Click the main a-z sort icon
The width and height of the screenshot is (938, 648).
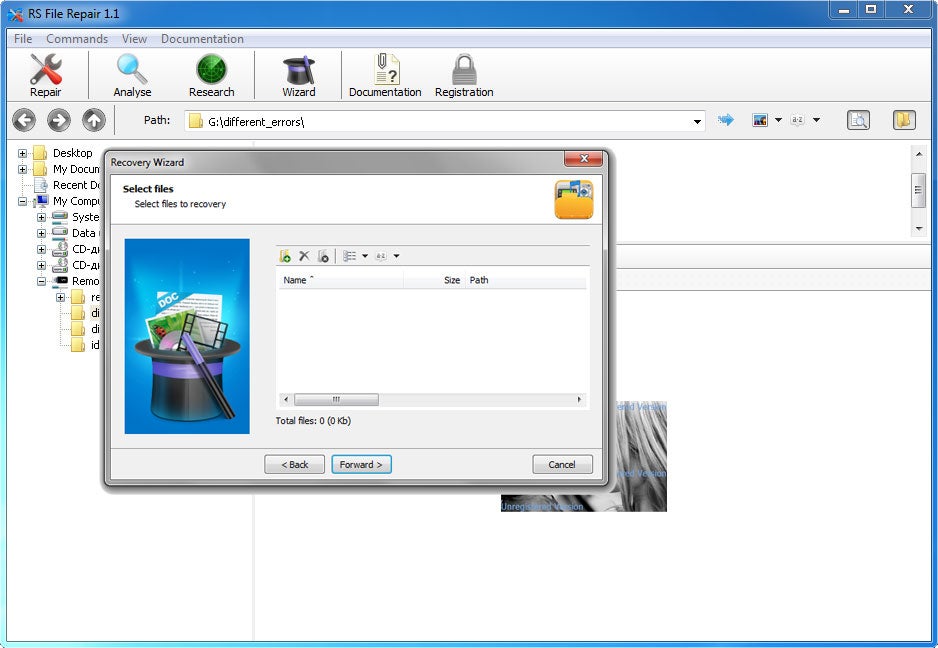(x=797, y=120)
